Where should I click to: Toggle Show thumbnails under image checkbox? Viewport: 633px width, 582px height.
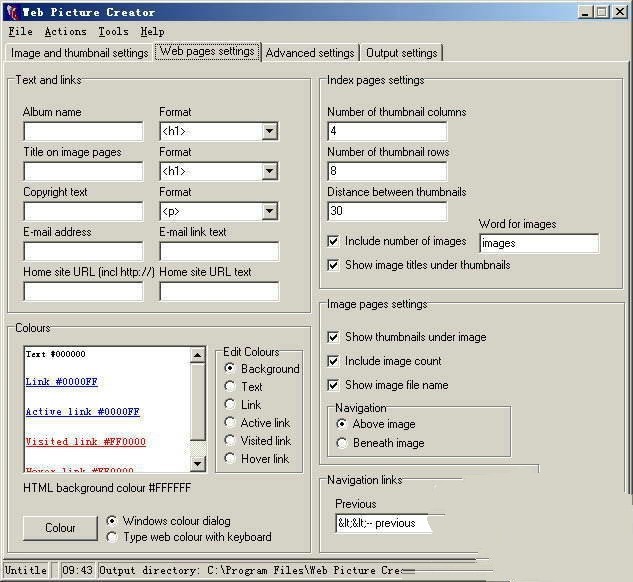pyautogui.click(x=333, y=337)
